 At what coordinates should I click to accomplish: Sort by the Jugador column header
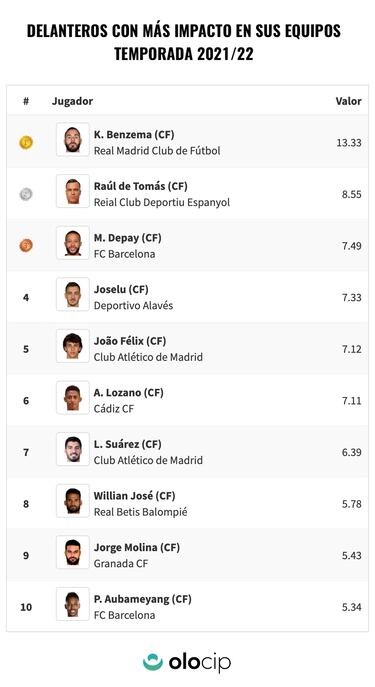point(72,101)
